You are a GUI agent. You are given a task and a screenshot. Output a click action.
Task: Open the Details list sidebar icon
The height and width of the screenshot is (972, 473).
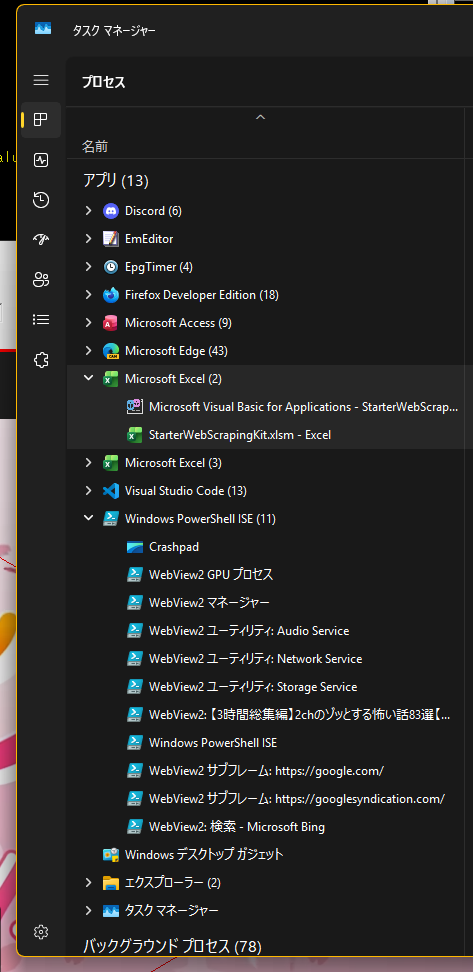pos(41,320)
